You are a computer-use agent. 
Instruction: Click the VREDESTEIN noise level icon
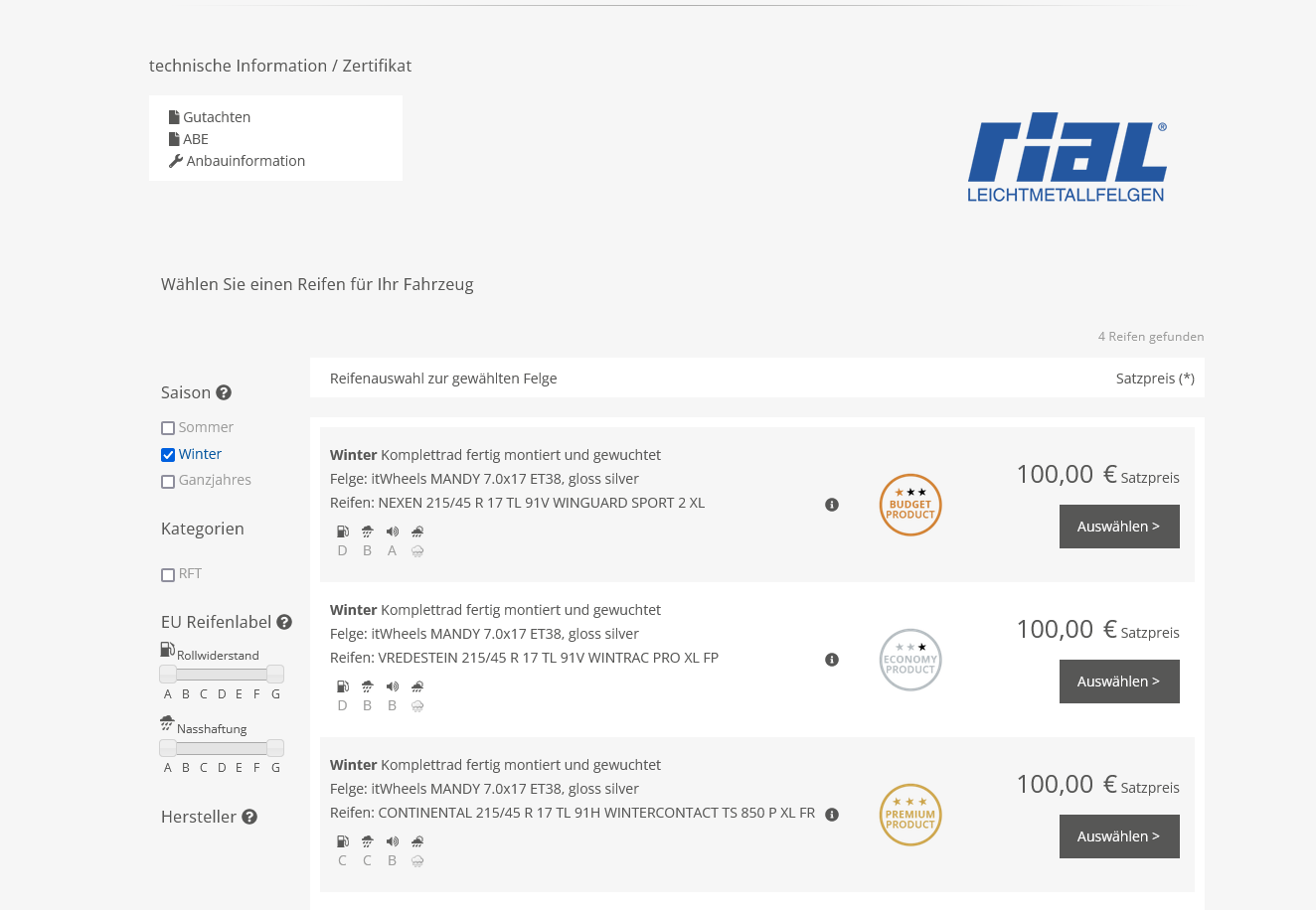[393, 686]
